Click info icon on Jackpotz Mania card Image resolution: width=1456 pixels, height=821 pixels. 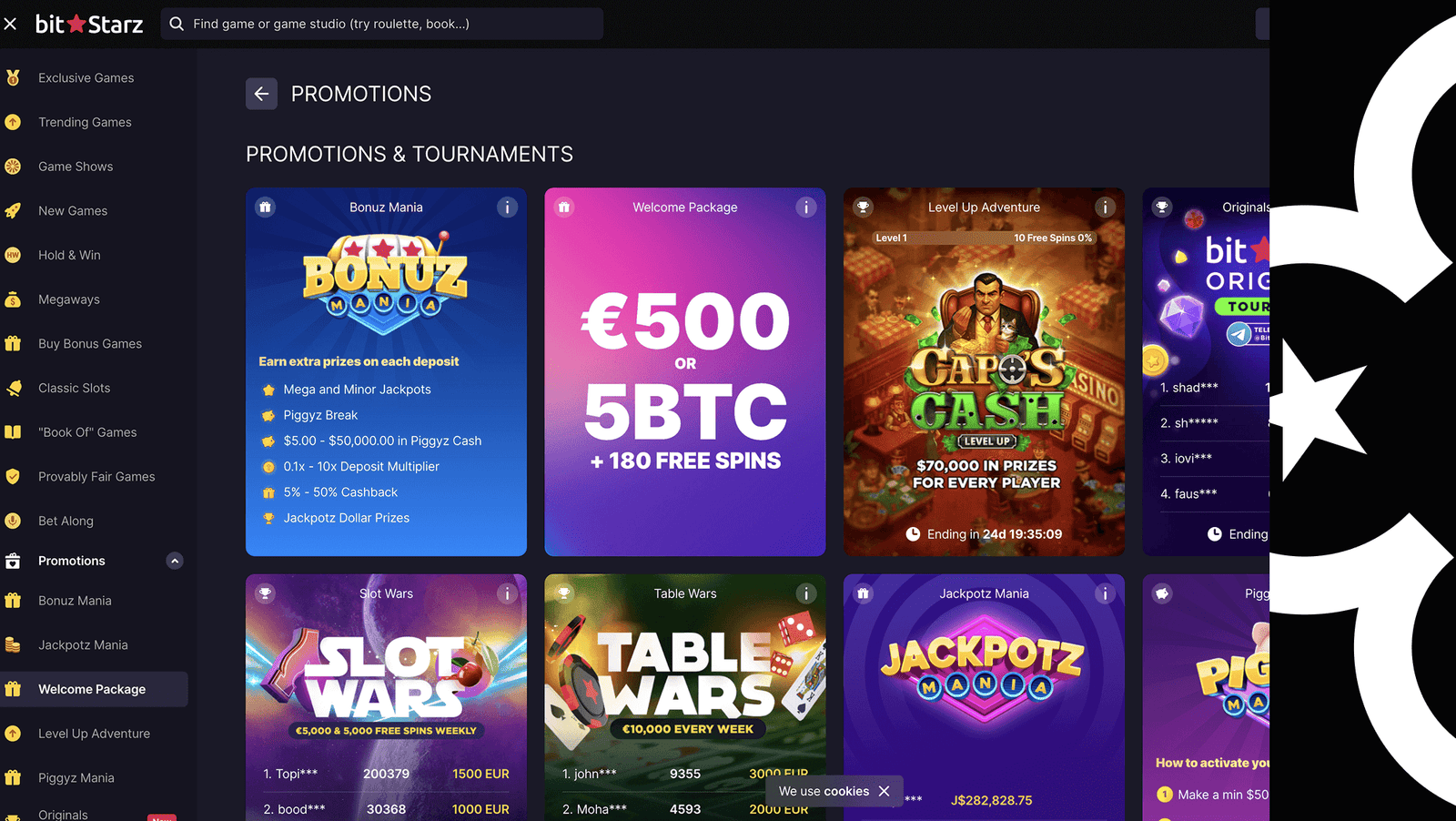[x=1105, y=593]
